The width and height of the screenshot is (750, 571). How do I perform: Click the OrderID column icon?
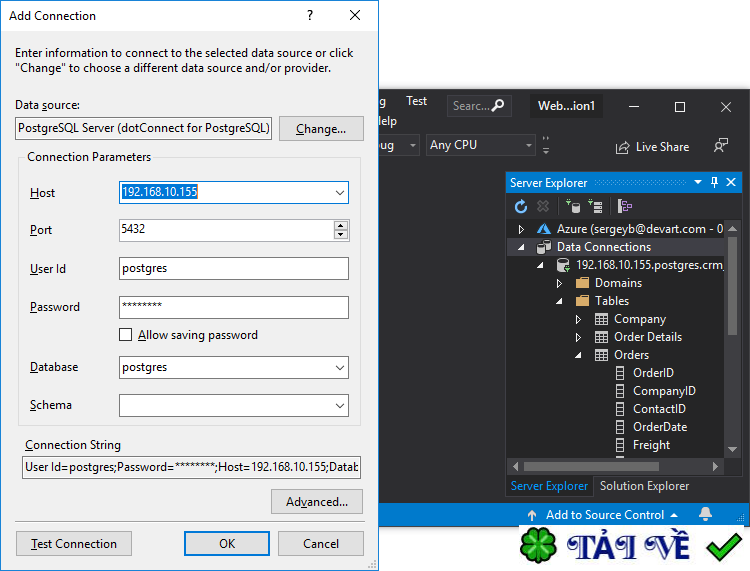coord(620,373)
